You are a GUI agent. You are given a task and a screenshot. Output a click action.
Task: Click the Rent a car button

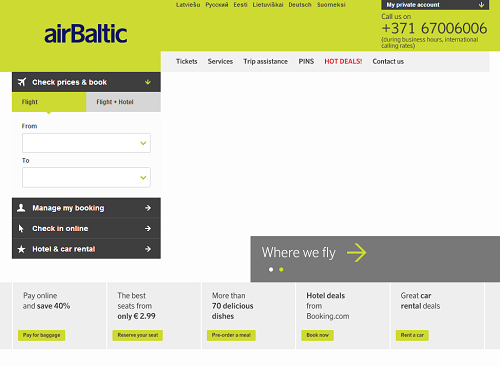click(412, 335)
